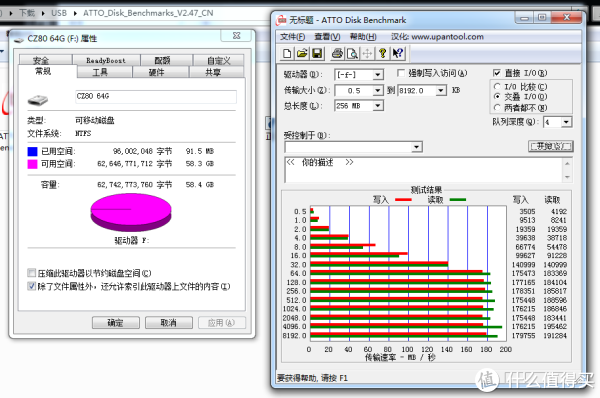The width and height of the screenshot is (600, 398).
Task: Click the CZ80 64G volume name field
Action: (156, 97)
